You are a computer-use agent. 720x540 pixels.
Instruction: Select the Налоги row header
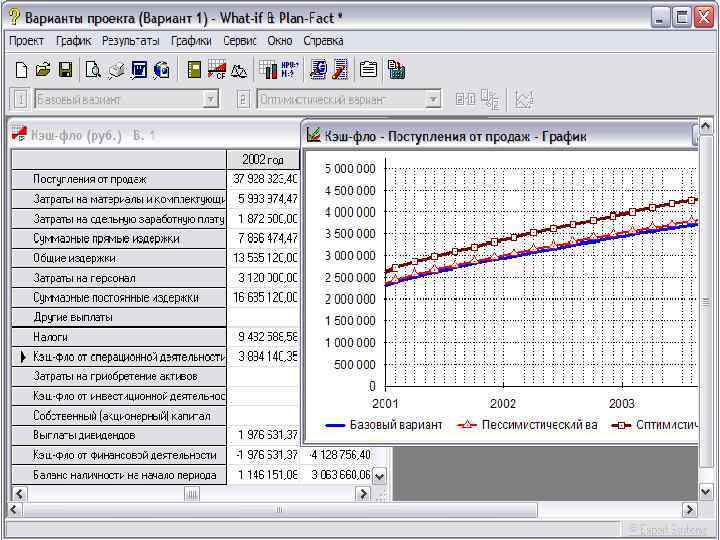(x=119, y=337)
